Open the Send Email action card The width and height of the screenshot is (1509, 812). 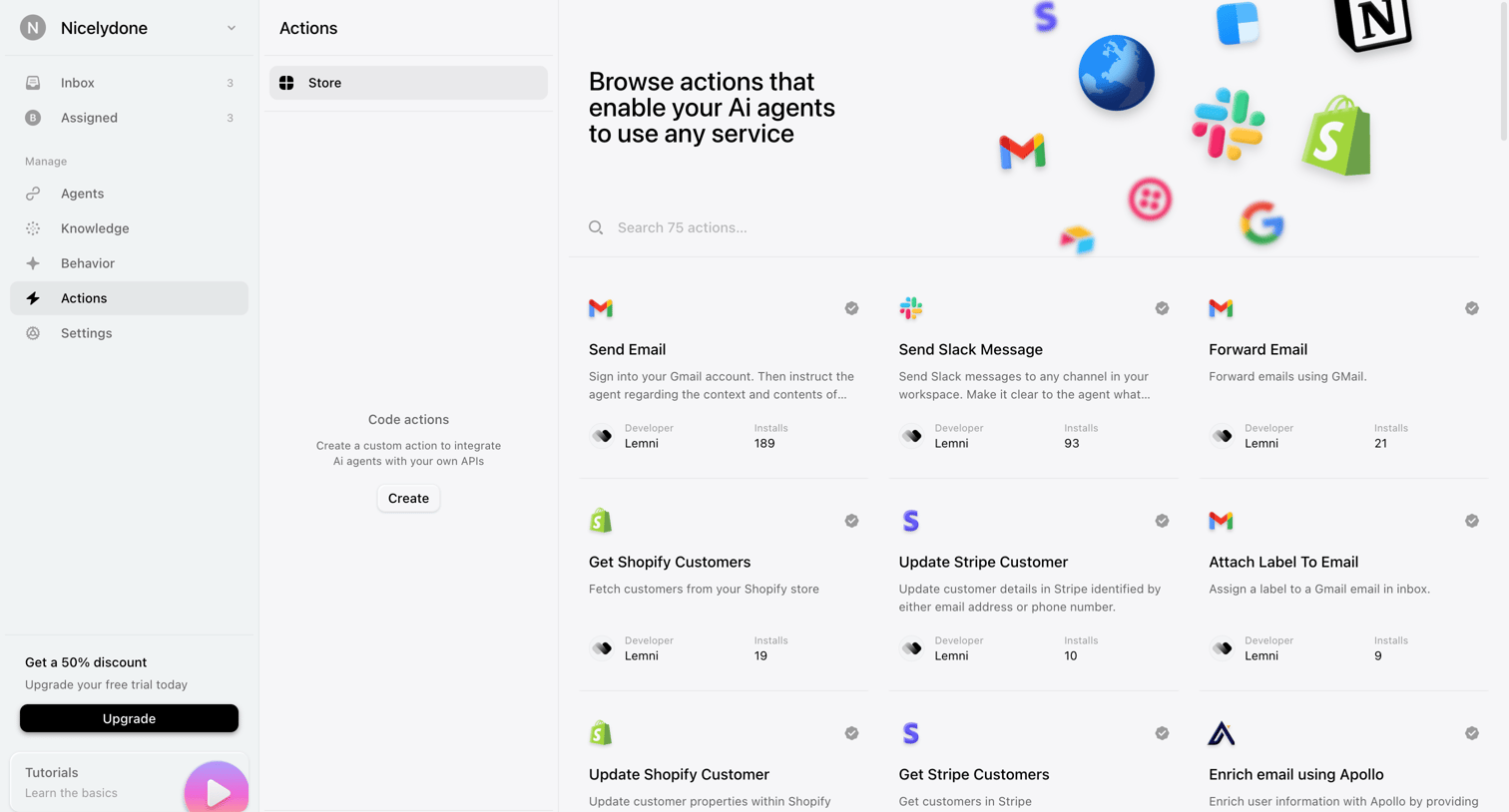[724, 373]
